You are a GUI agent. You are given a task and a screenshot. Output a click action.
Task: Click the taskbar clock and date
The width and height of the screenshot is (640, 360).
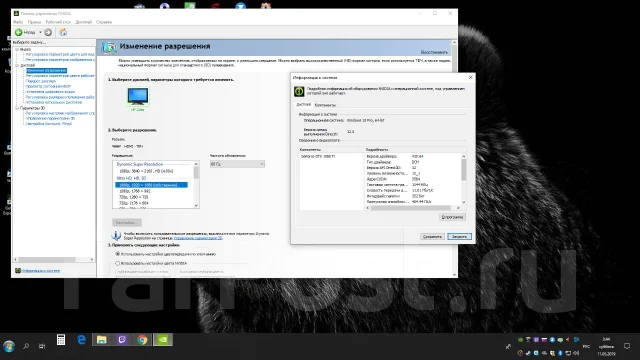[x=606, y=346]
